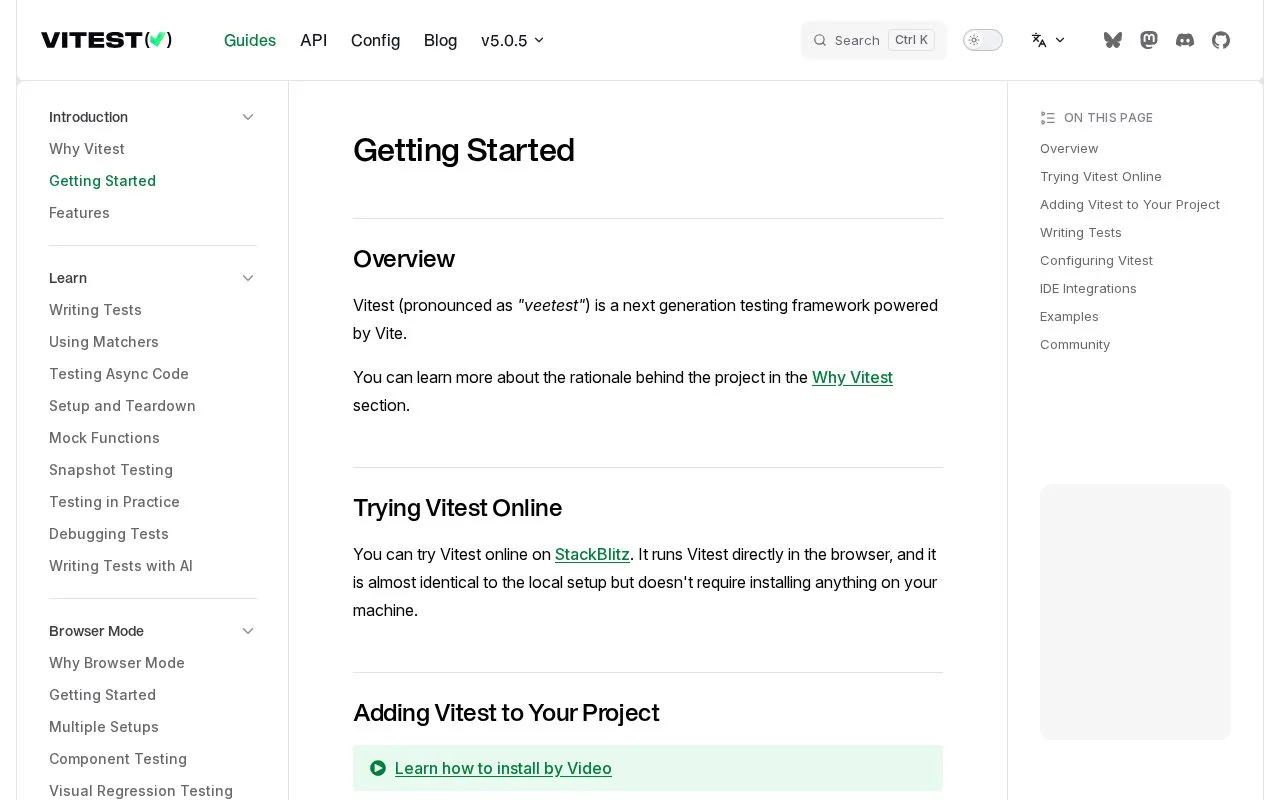Open the GitHub repository icon
The height and width of the screenshot is (800, 1280).
1221,40
